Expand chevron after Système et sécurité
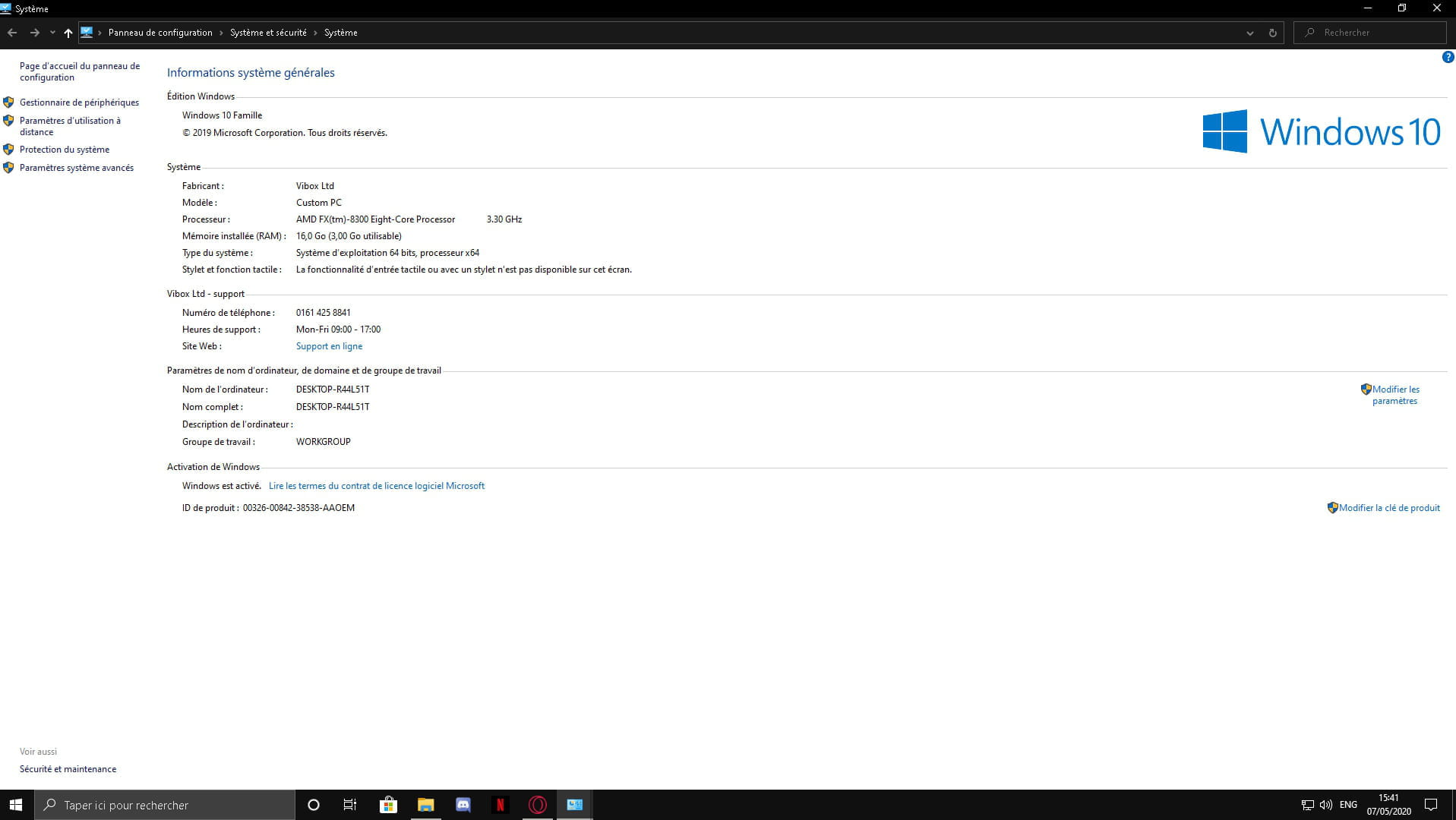This screenshot has height=820, width=1456. (x=315, y=33)
